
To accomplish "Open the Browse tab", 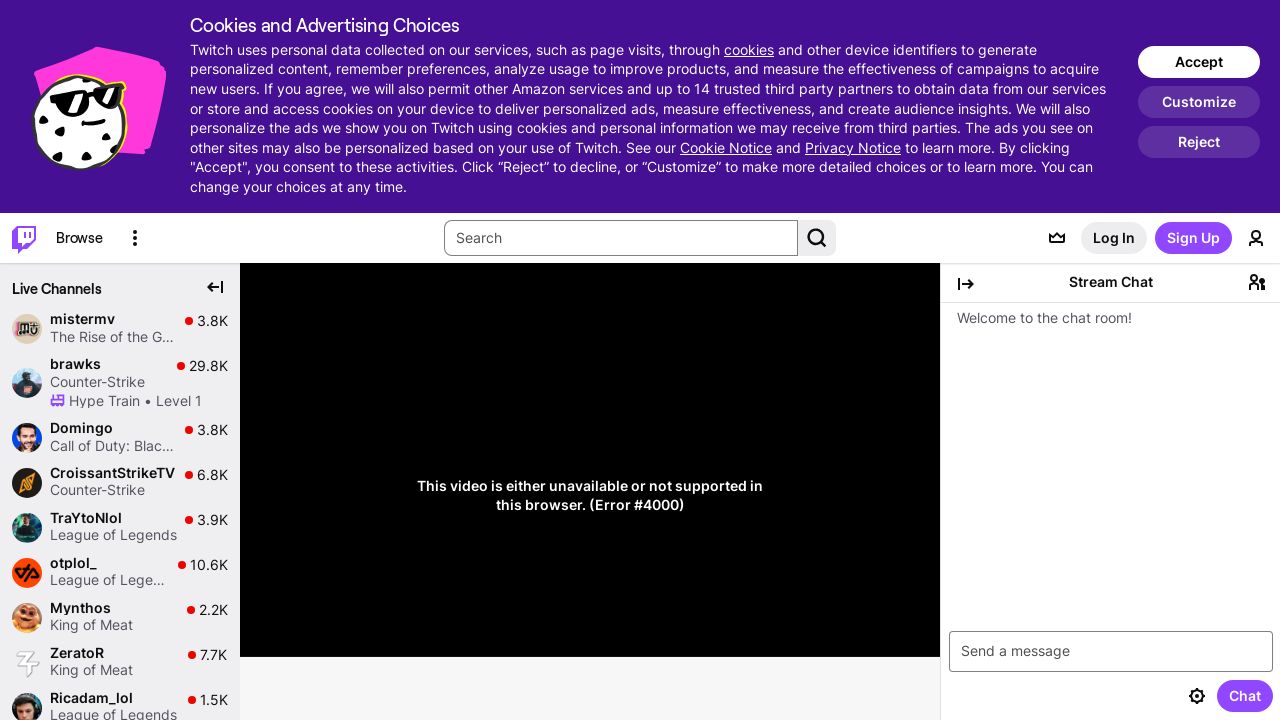I will 79,238.
